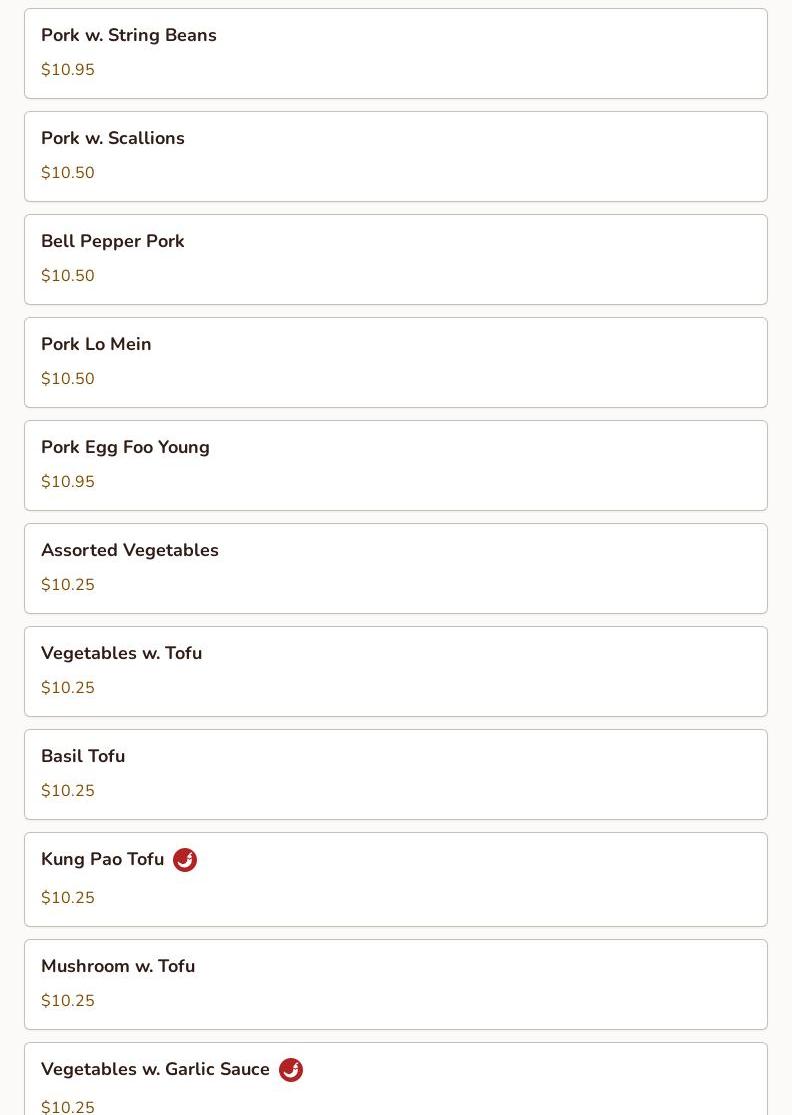The height and width of the screenshot is (1115, 792).
Task: Click the $10.50 price under Bell Pepper Pork
Action: click(x=68, y=275)
